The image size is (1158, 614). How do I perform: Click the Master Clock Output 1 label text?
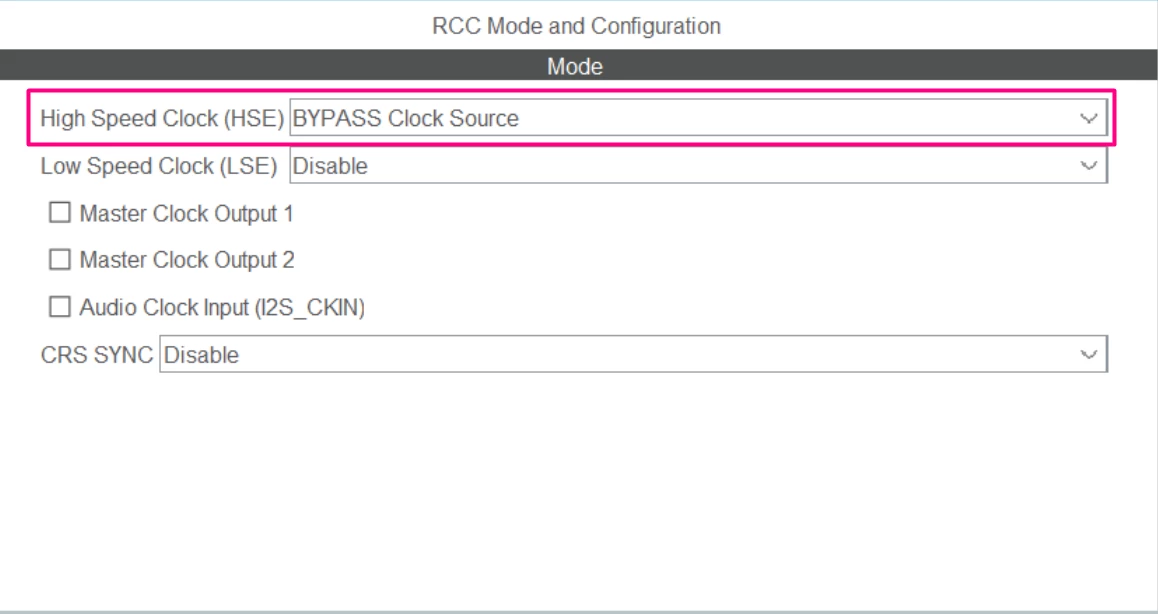tap(186, 214)
